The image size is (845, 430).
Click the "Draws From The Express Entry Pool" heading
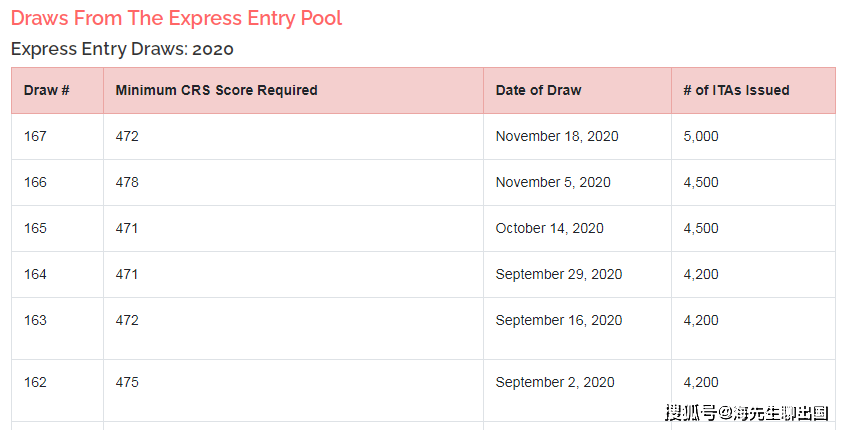[x=176, y=18]
